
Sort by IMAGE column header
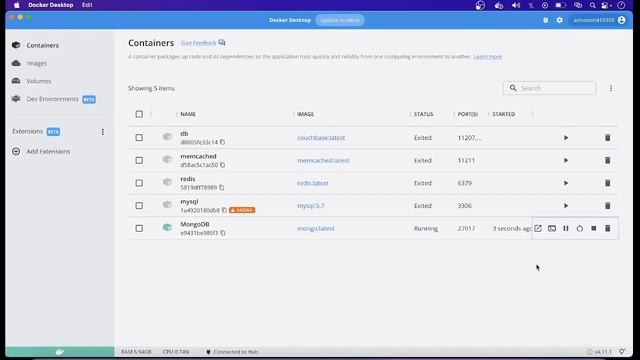[x=305, y=114]
